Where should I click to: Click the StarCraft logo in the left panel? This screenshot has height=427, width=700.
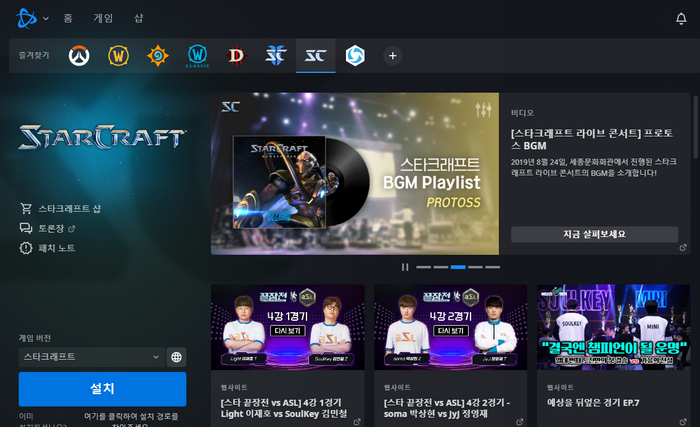tap(102, 137)
